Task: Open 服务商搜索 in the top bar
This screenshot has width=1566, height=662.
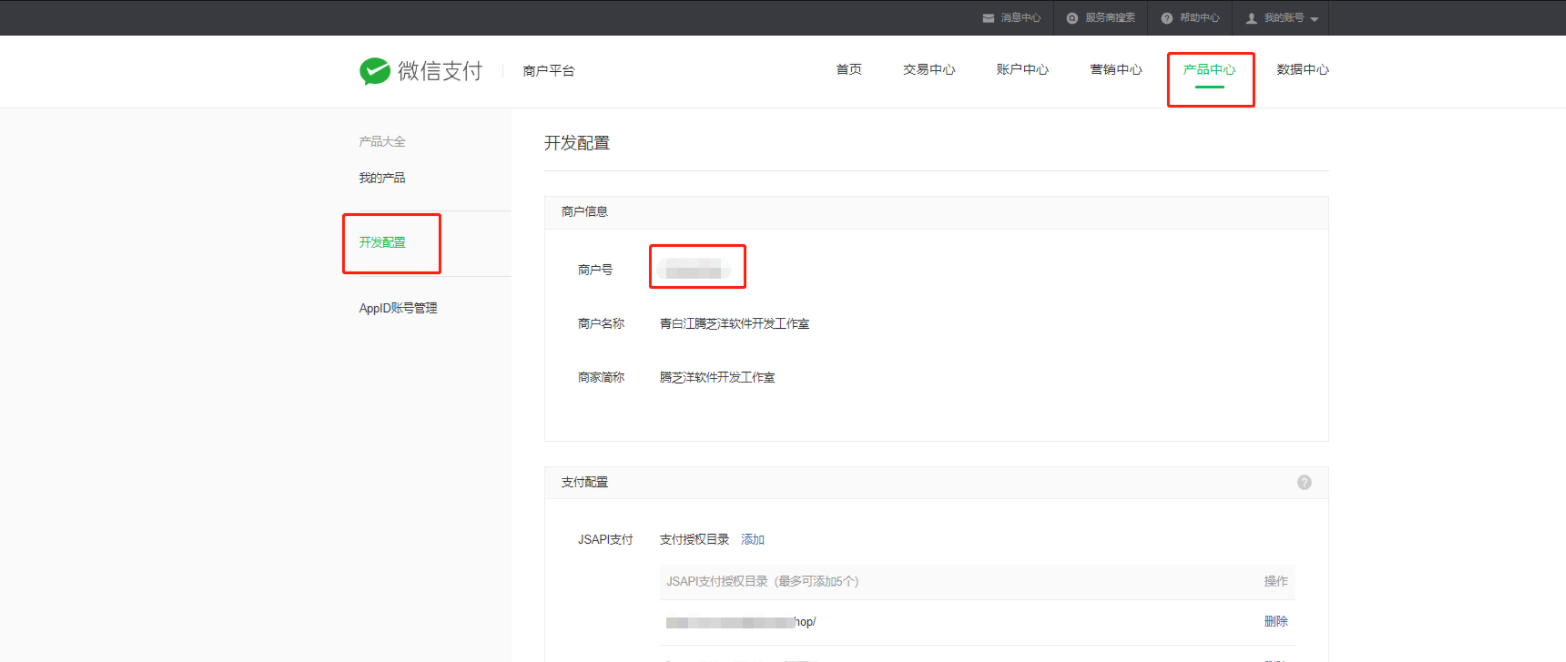Action: point(1110,18)
